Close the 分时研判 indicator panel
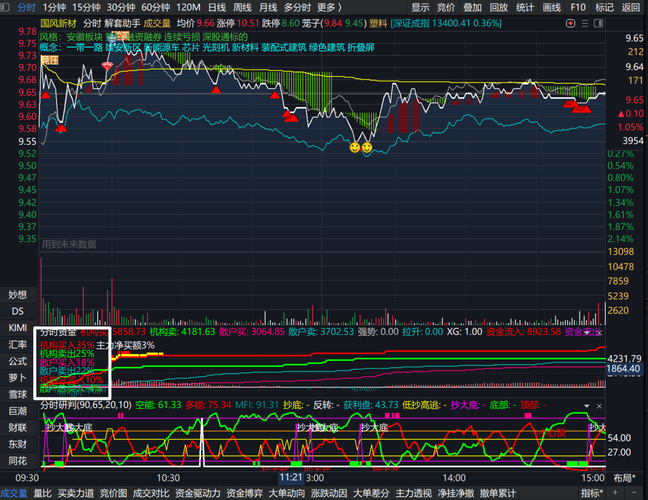Viewport: 648px width, 500px height. click(x=599, y=406)
